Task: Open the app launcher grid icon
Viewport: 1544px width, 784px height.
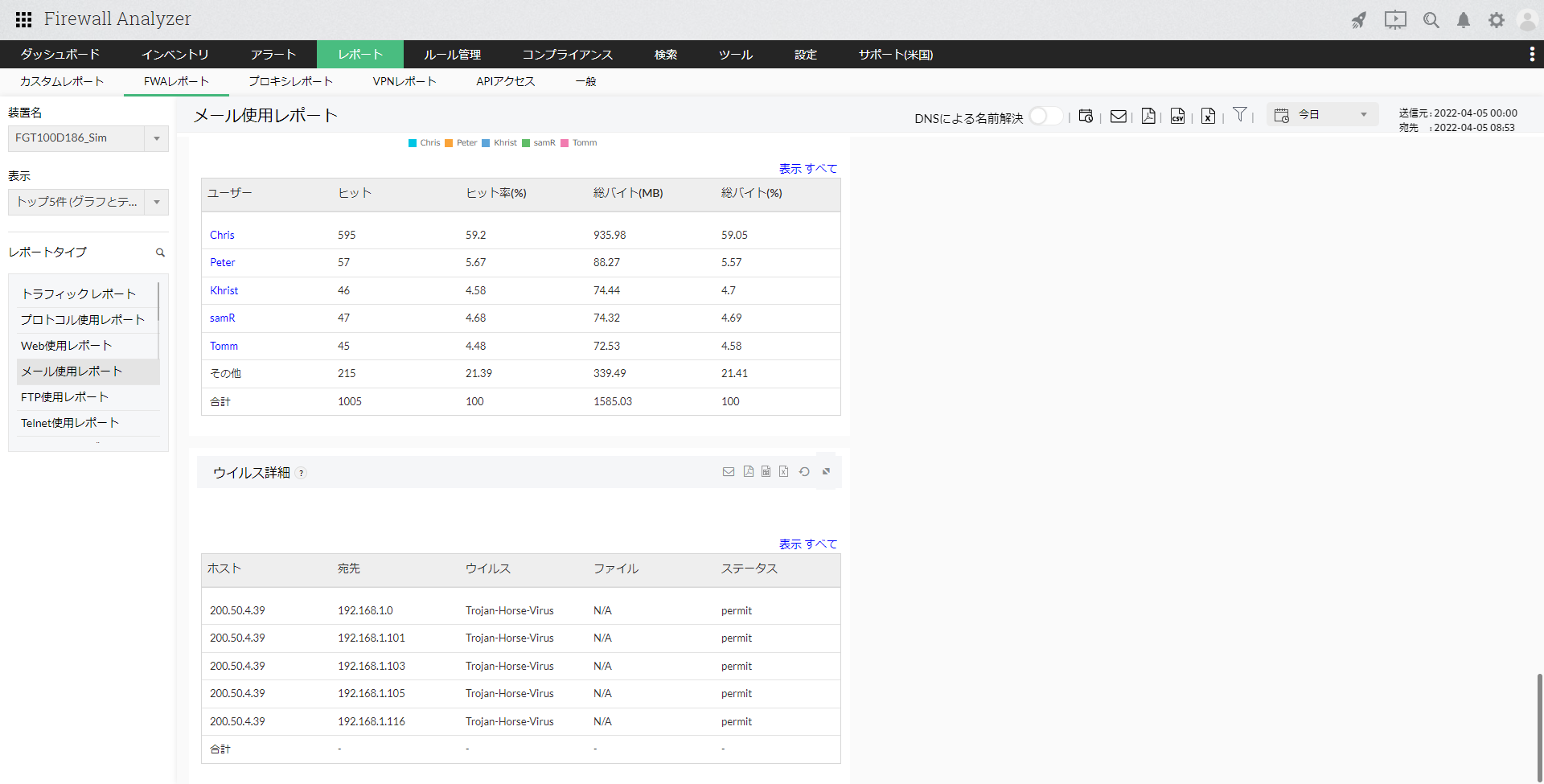Action: [23, 19]
